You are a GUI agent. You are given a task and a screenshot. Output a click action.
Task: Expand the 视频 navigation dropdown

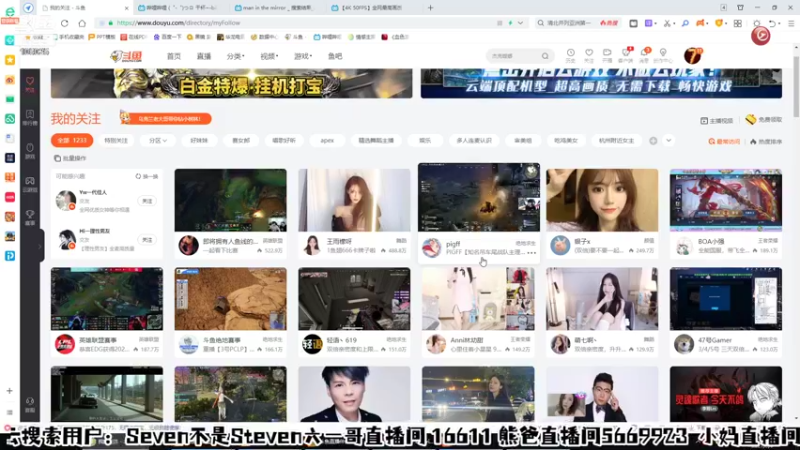pyautogui.click(x=269, y=56)
